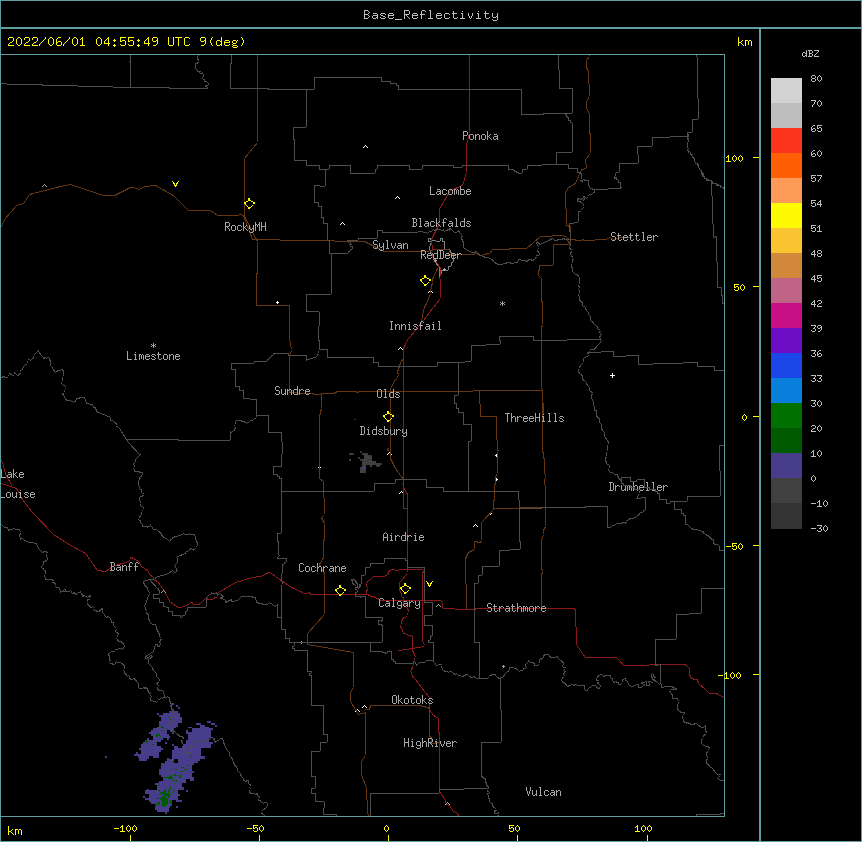
Task: Pick the topmost white 70-80 dBZ swatch
Action: click(786, 90)
